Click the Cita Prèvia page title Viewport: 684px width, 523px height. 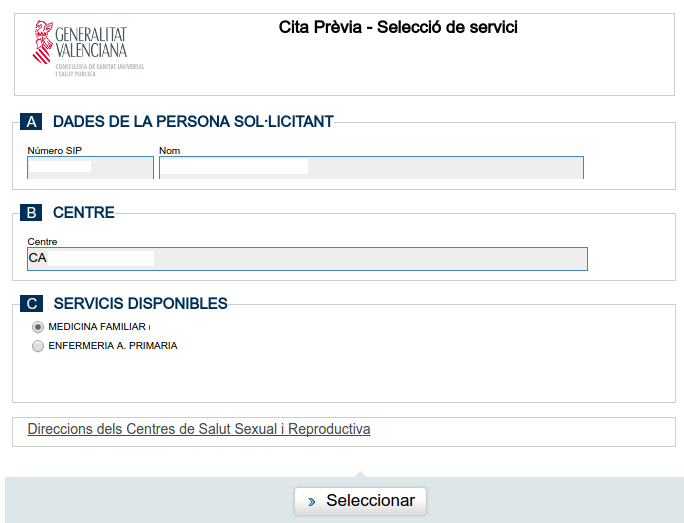pyautogui.click(x=398, y=27)
